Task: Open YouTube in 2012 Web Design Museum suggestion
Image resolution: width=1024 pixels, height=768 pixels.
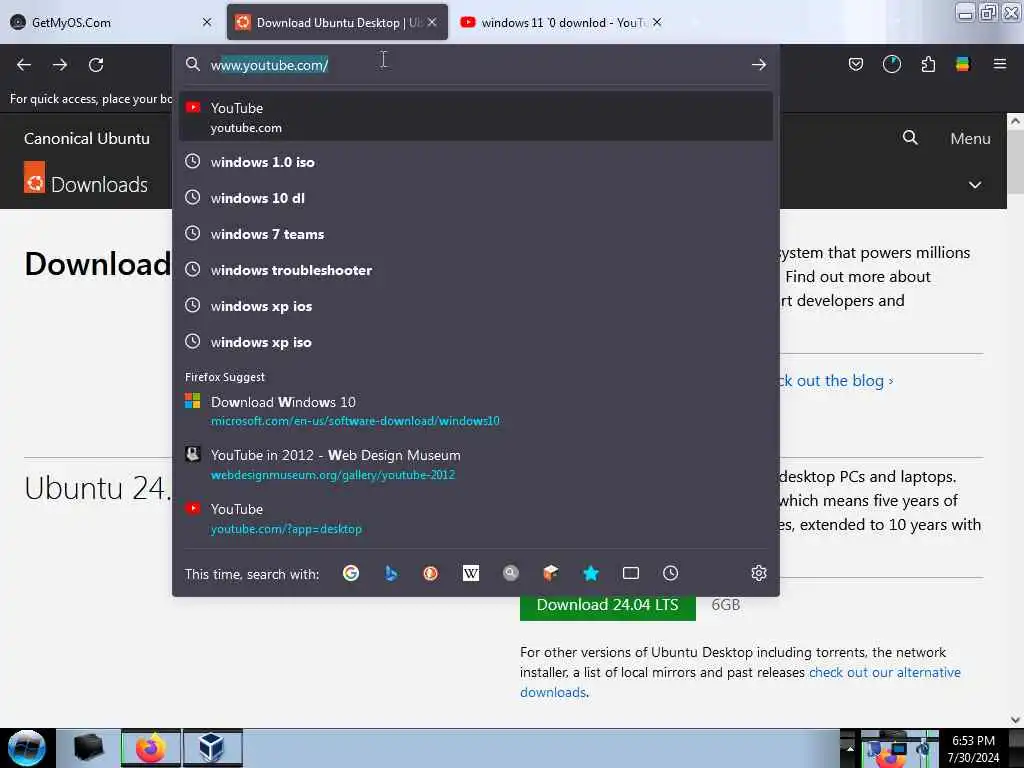Action: click(475, 464)
